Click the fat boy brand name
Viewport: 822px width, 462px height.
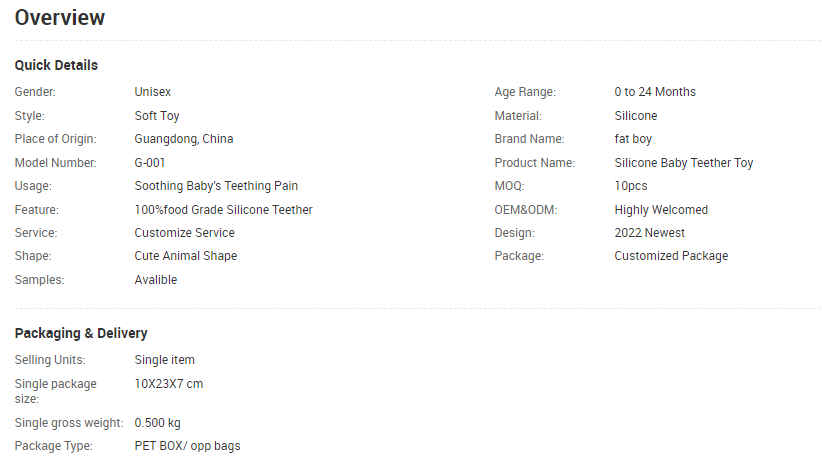click(633, 139)
